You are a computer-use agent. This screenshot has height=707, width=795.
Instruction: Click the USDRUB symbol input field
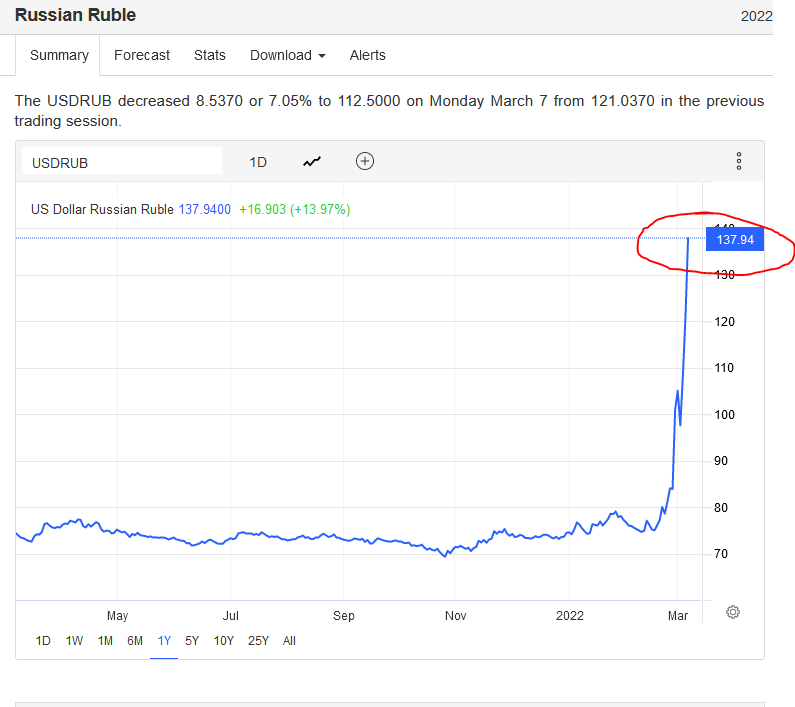(122, 163)
